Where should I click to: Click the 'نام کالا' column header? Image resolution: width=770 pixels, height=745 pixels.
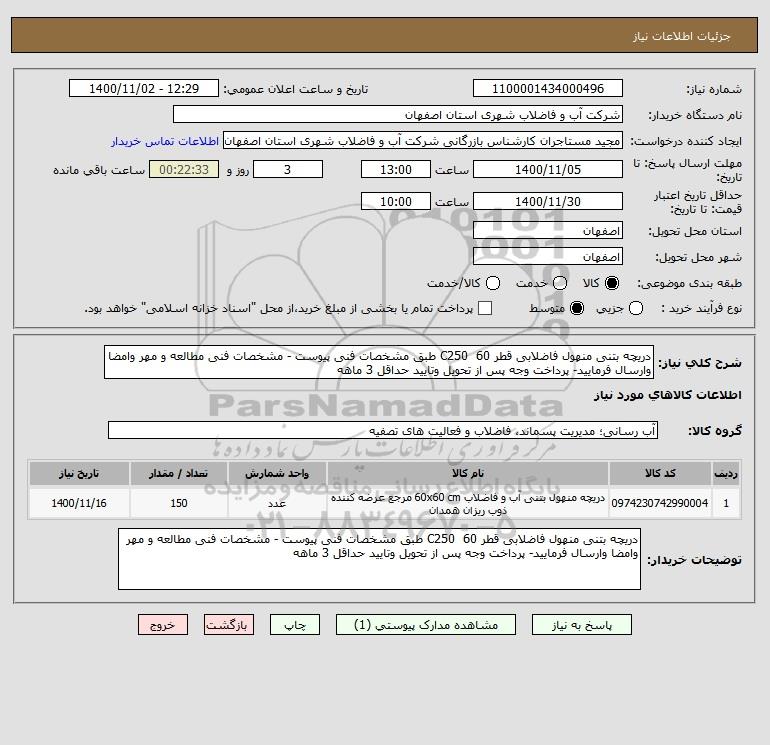coord(468,473)
